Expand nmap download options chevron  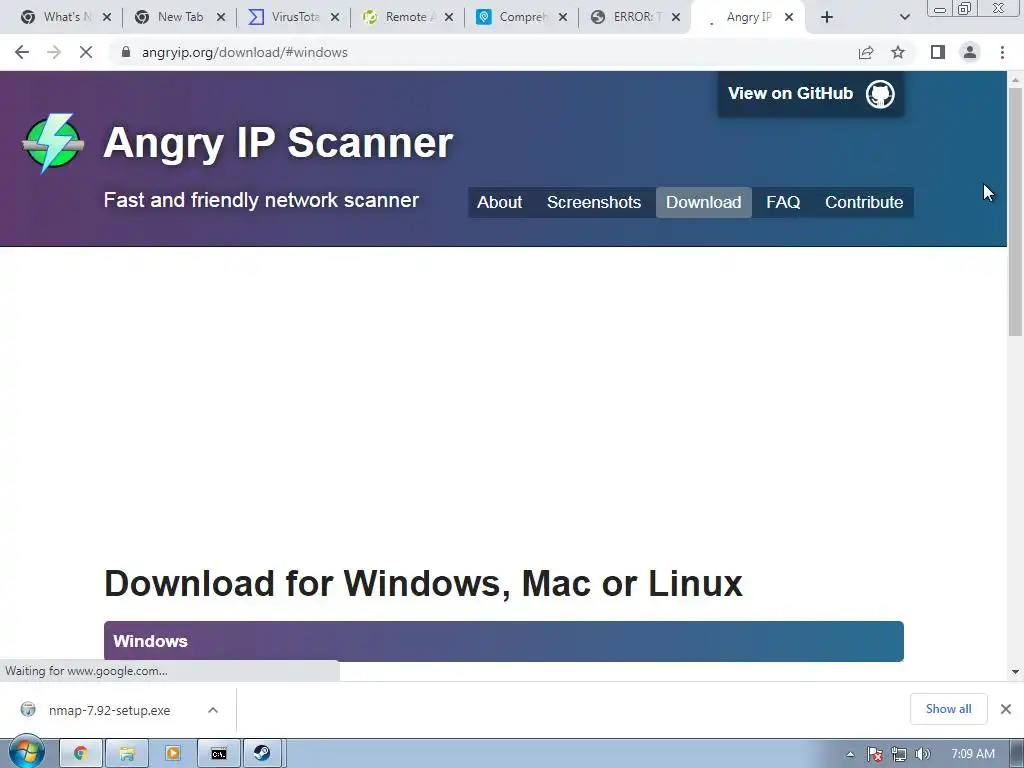click(213, 710)
